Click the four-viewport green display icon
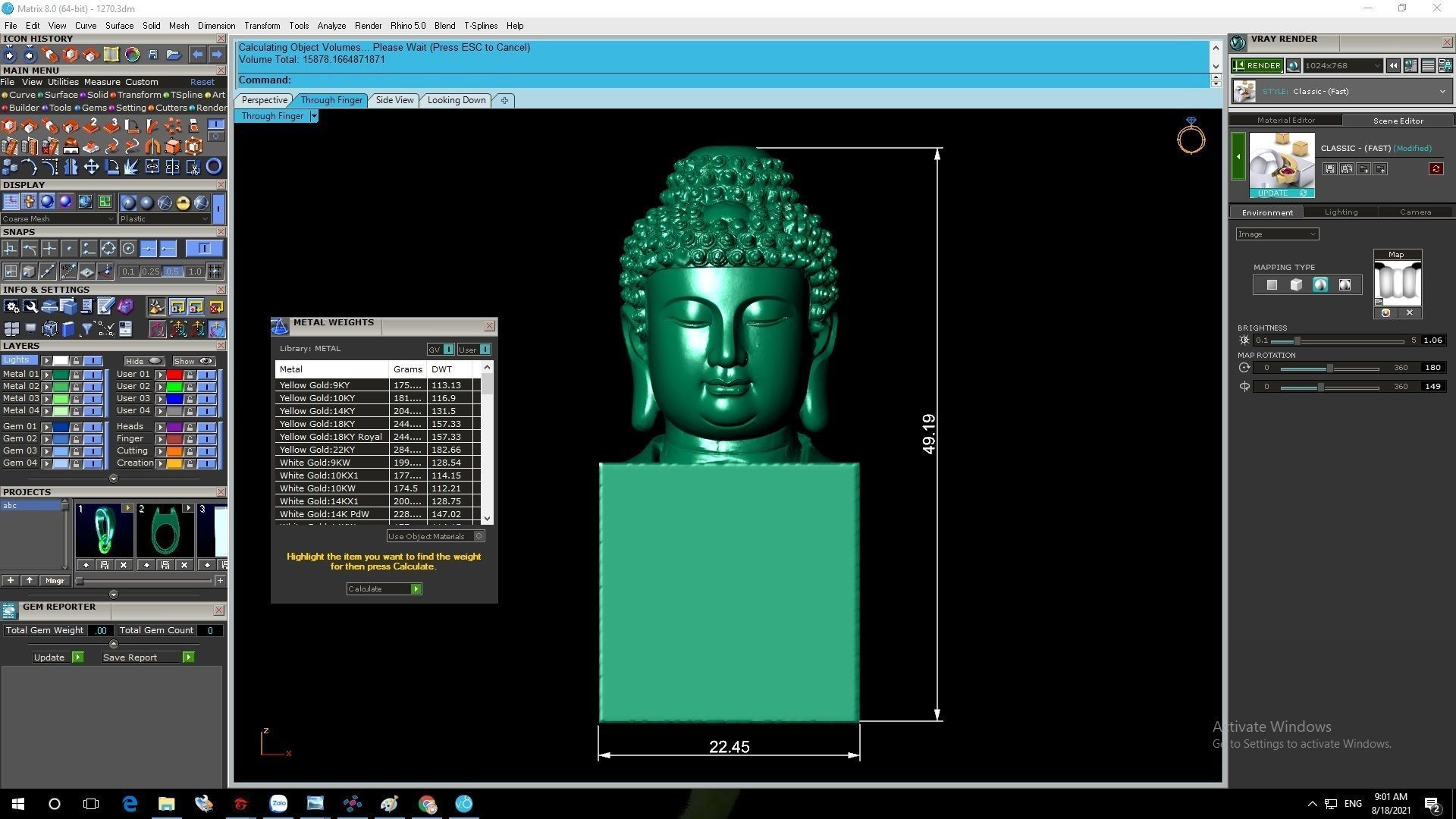 point(105,202)
